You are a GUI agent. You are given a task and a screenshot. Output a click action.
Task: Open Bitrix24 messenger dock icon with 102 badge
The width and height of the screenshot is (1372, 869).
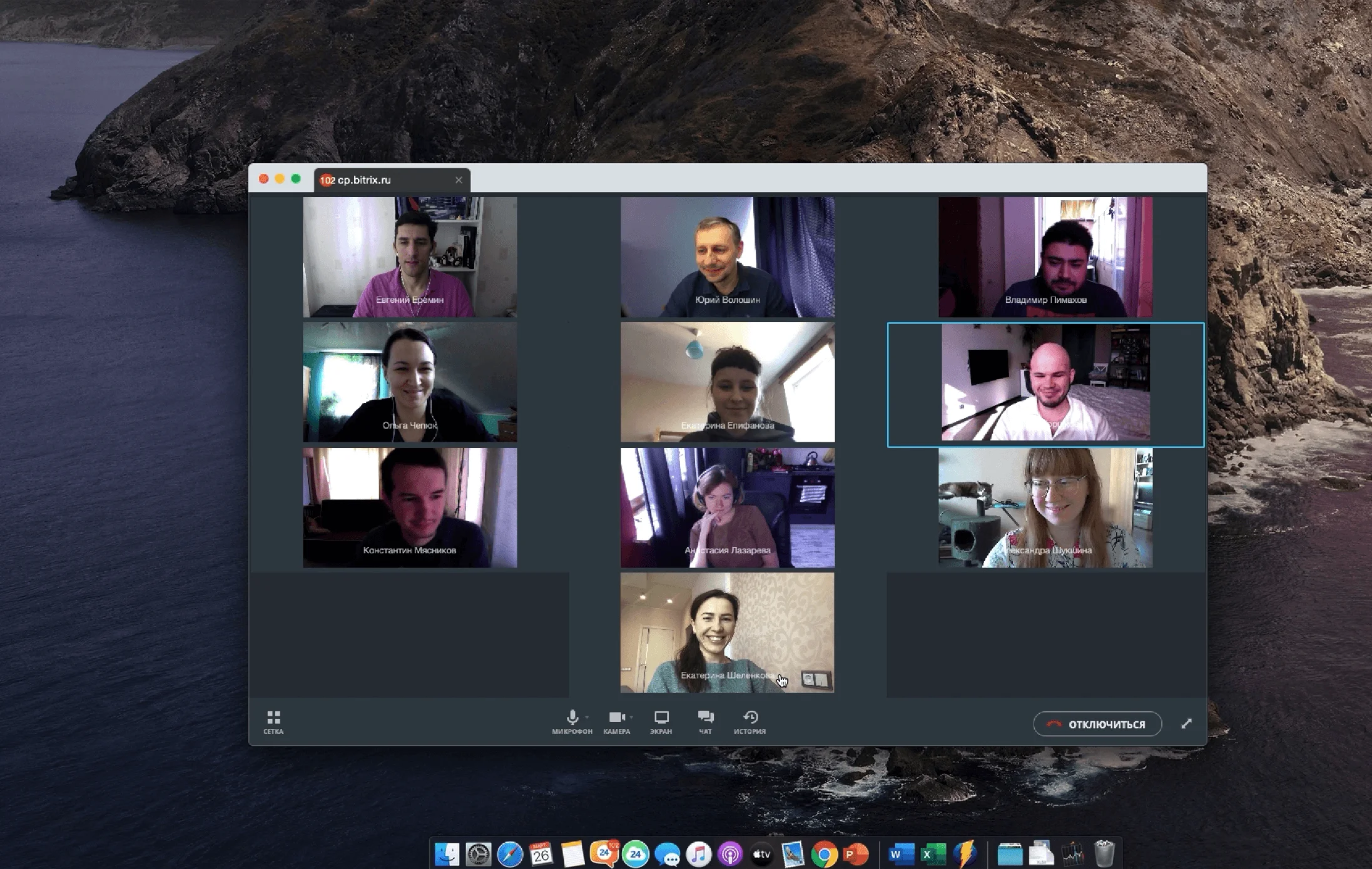click(604, 854)
